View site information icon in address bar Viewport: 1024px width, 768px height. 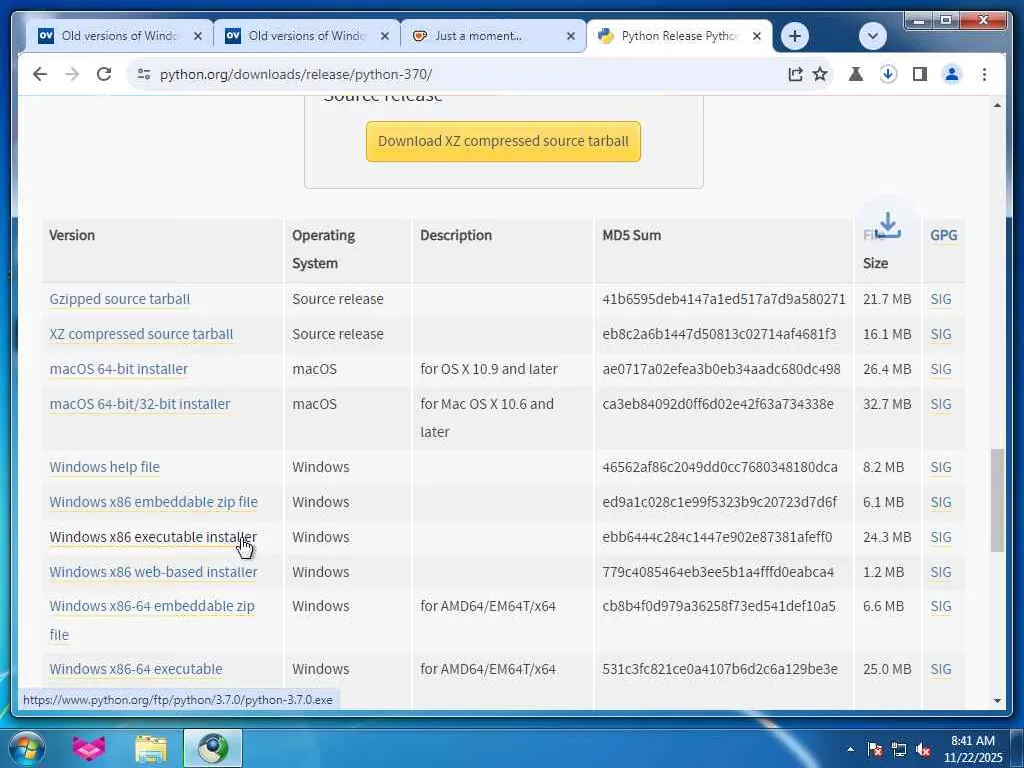(144, 74)
